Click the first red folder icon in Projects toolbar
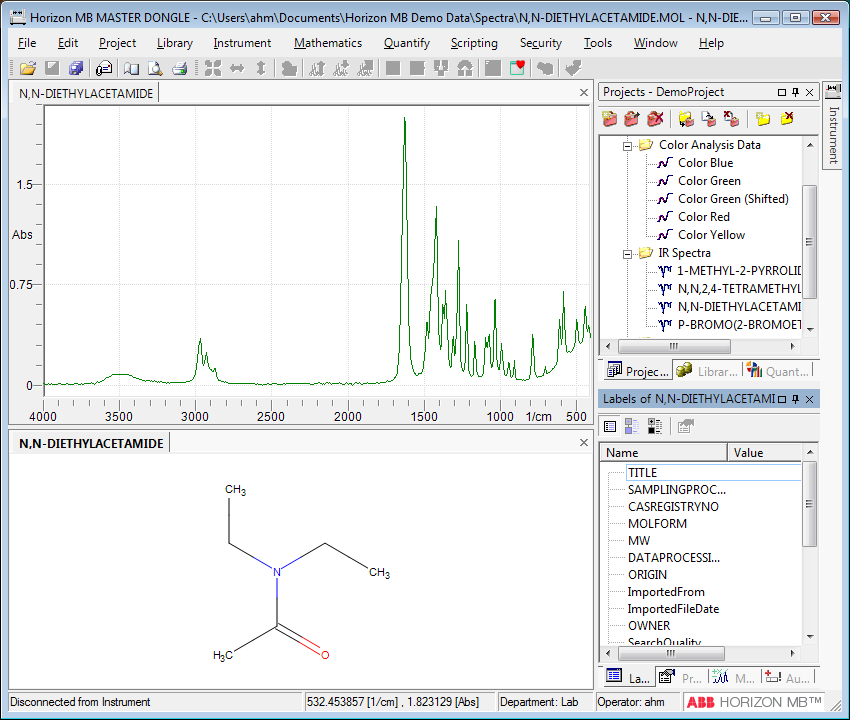This screenshot has height=720, width=850. (609, 119)
